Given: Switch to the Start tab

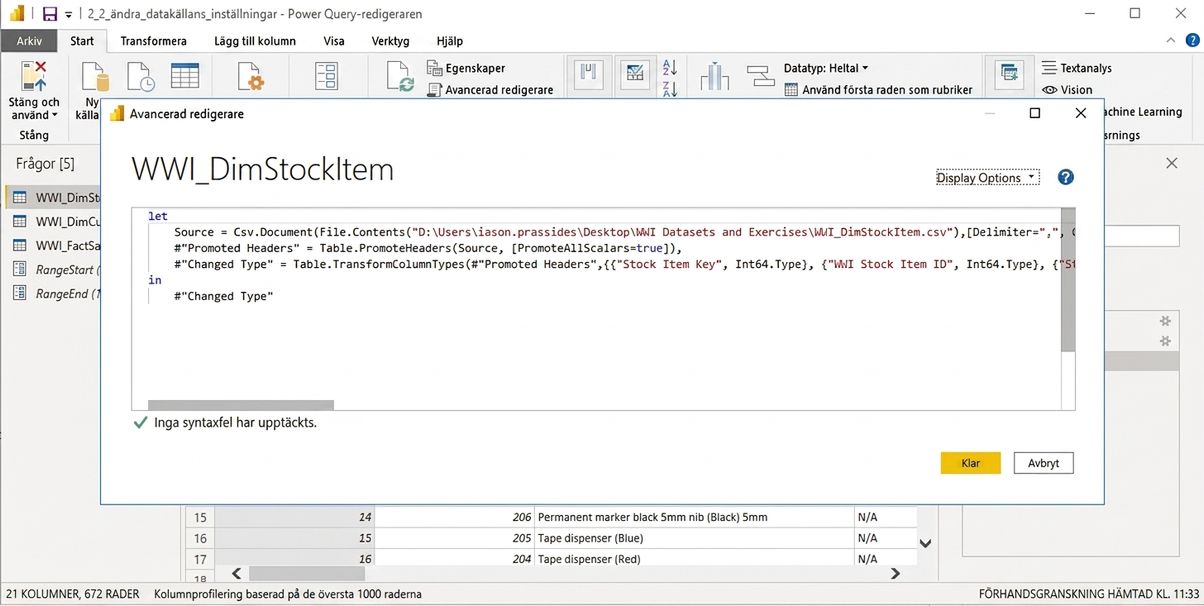Looking at the screenshot, I should coord(82,41).
